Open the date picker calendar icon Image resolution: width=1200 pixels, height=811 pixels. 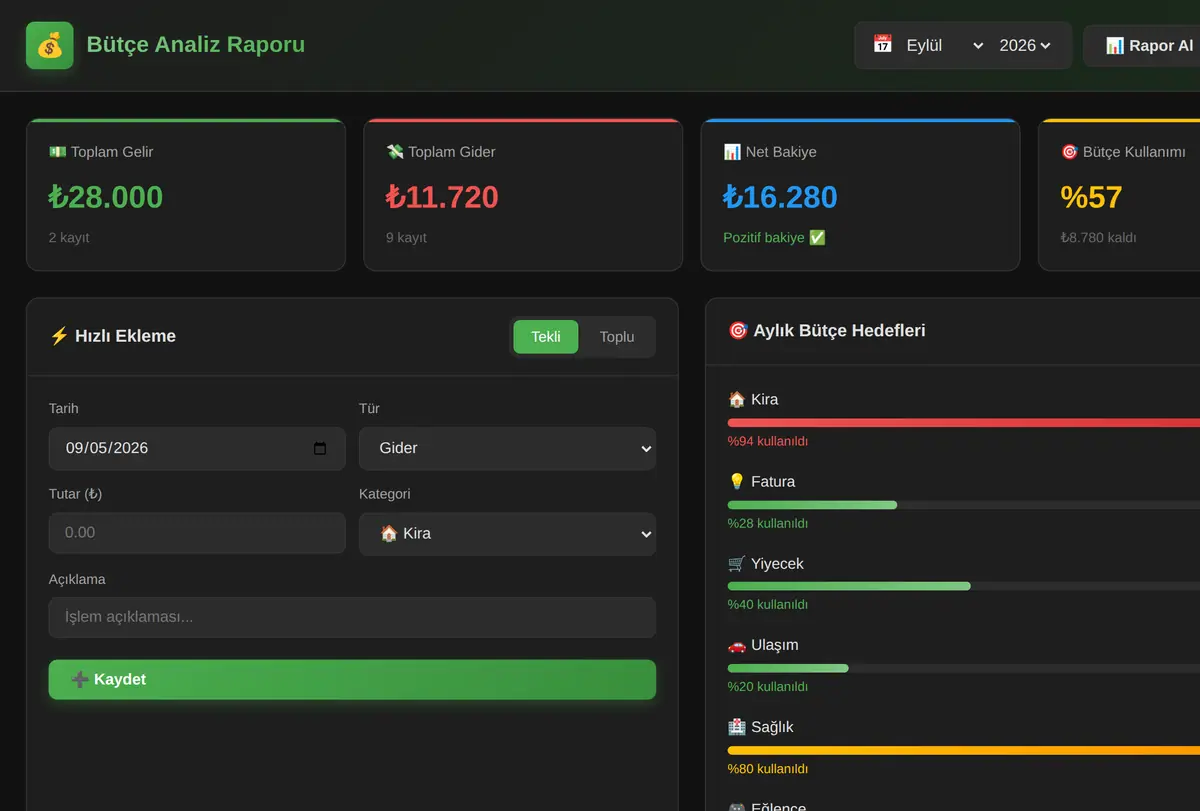(x=320, y=448)
